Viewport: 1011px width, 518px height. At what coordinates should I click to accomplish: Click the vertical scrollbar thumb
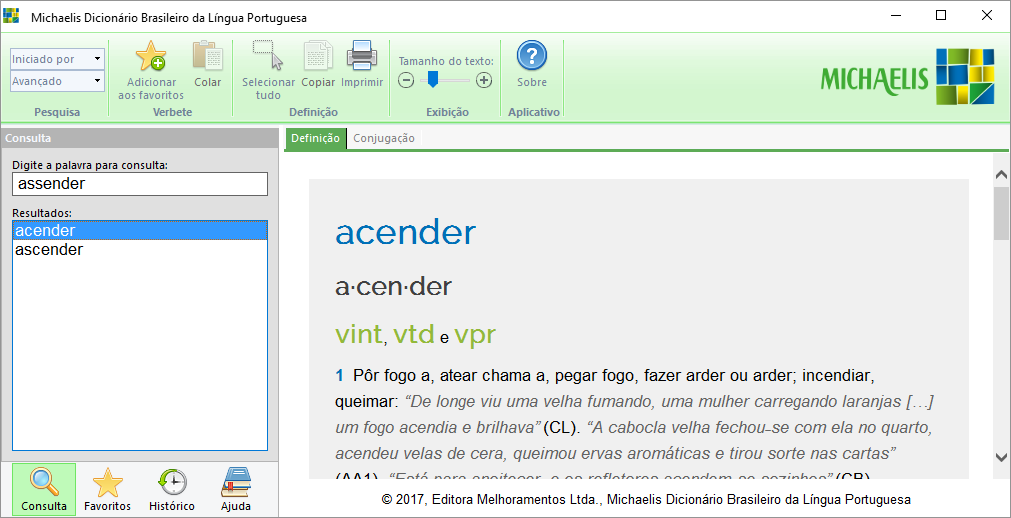(x=1001, y=212)
